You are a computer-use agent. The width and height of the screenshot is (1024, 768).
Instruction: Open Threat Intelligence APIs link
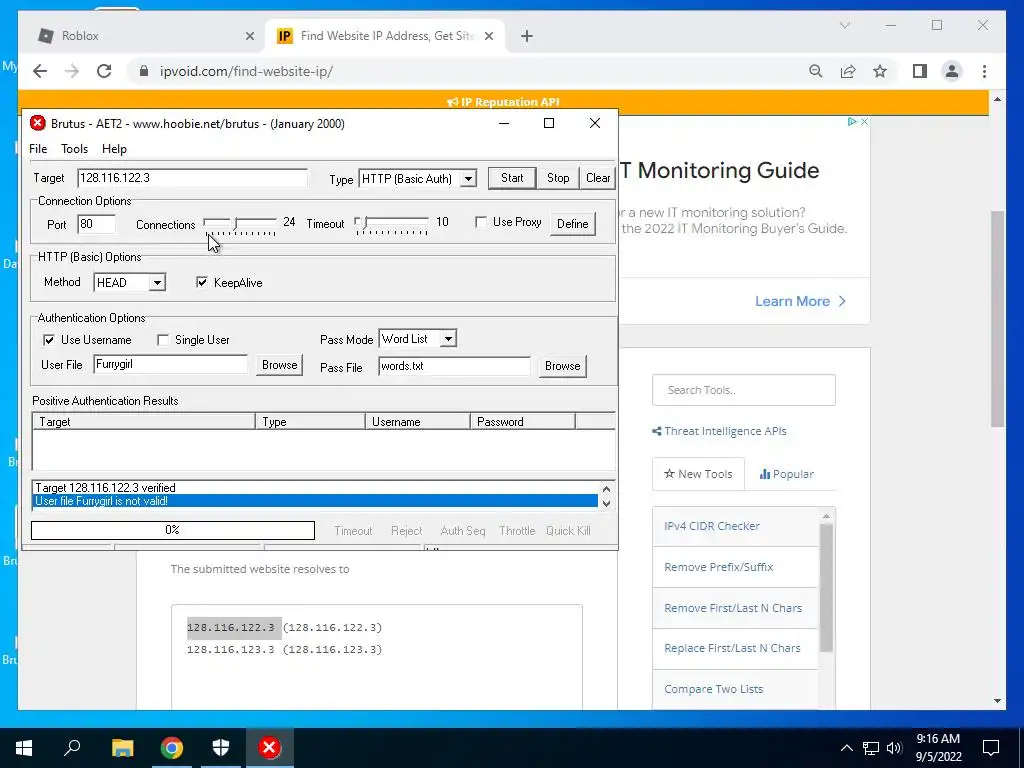pos(719,431)
